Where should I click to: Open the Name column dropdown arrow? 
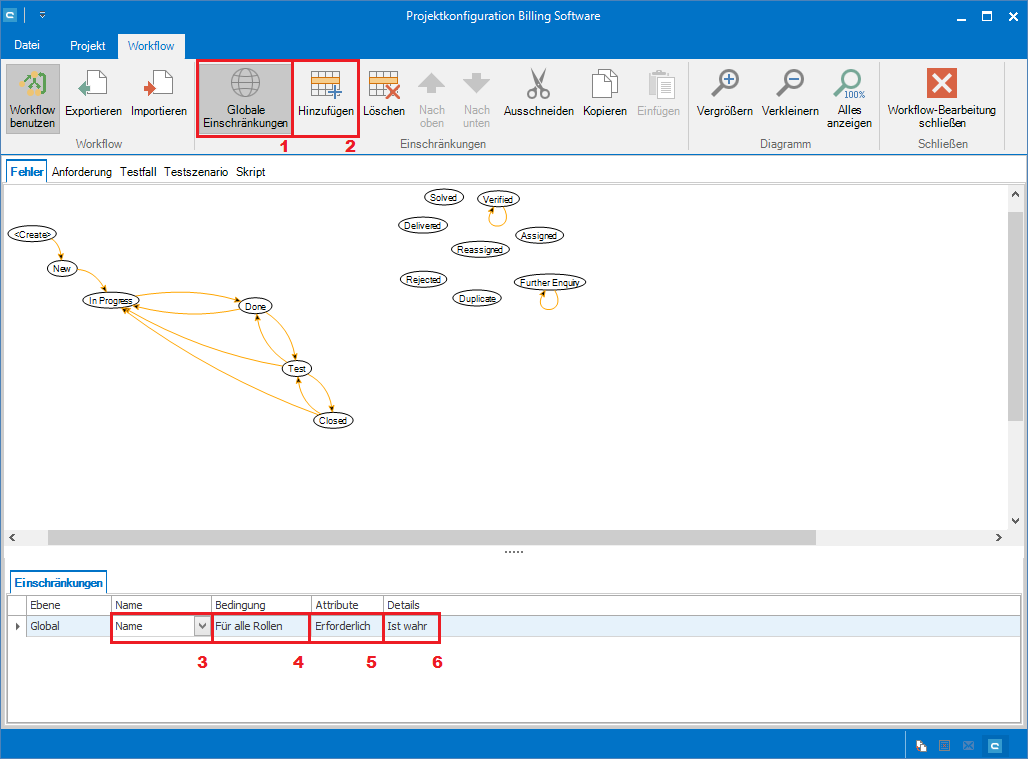(202, 626)
